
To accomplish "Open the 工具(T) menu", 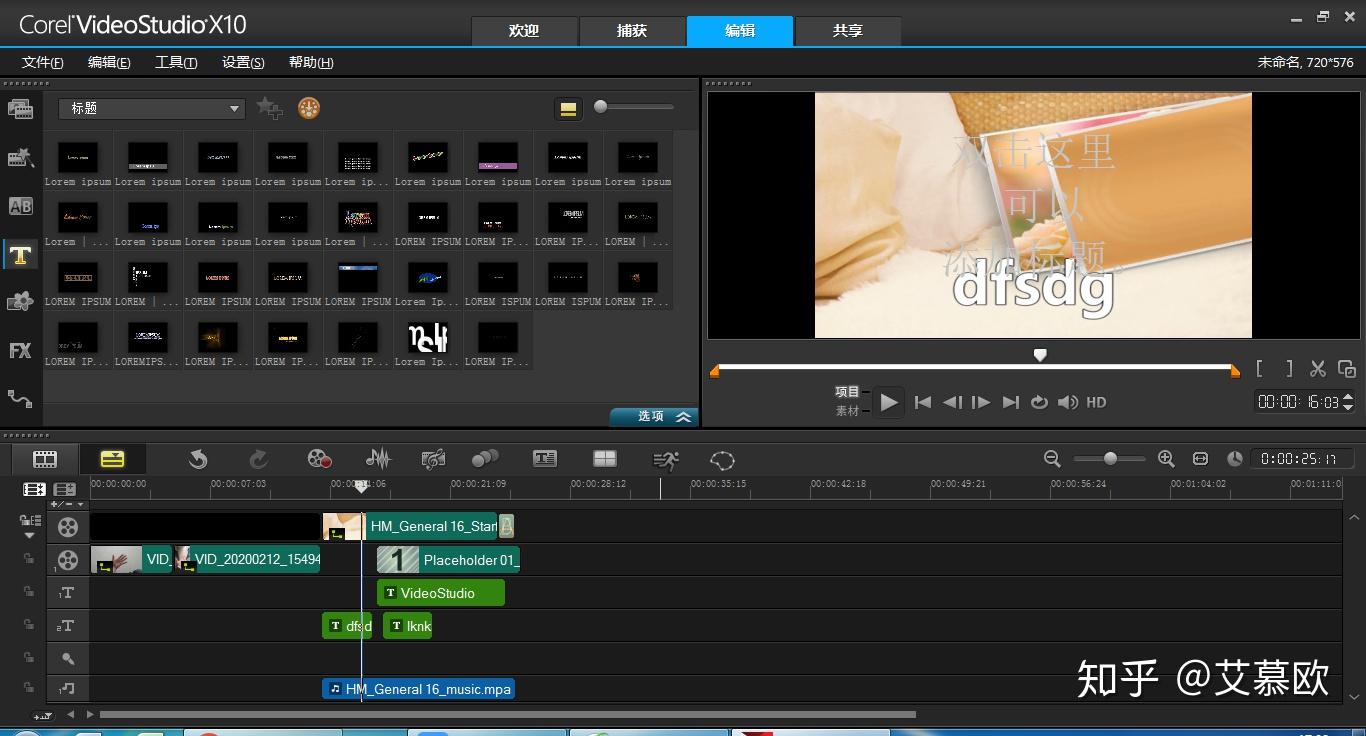I will click(176, 62).
